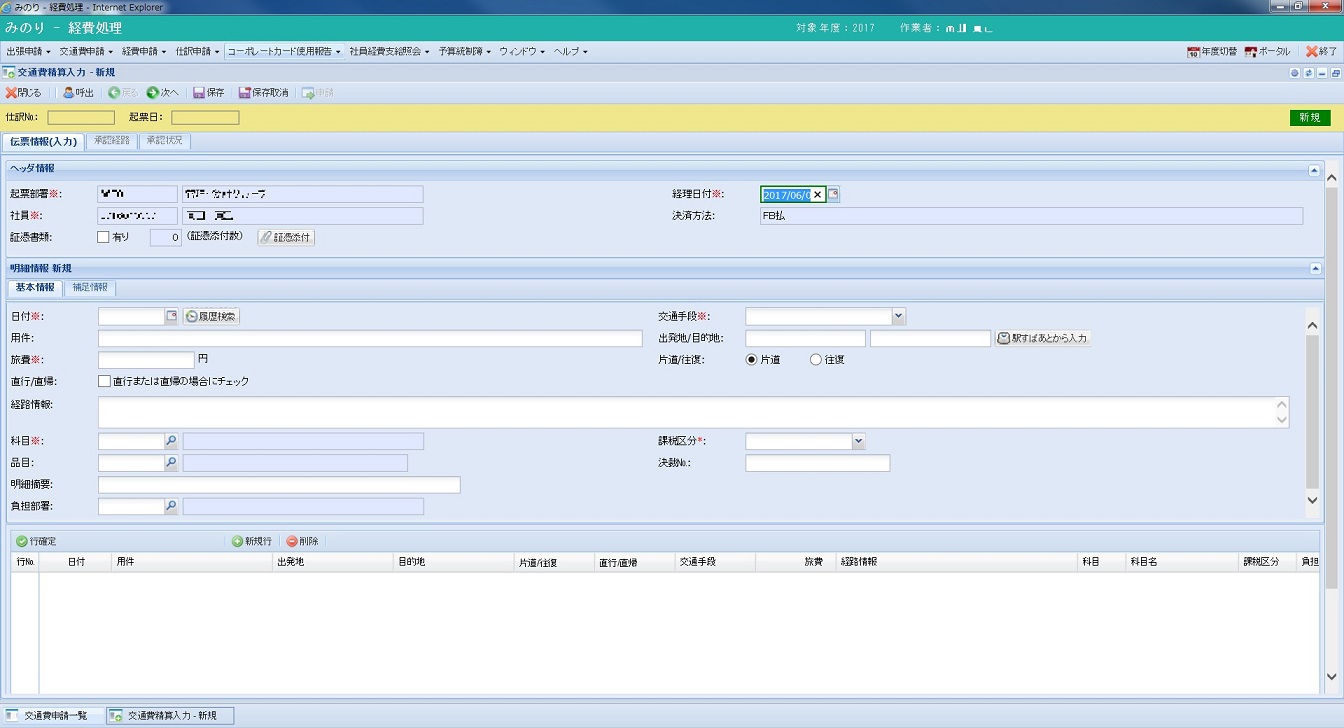
Task: Click 駅すぱあとから入力 button
Action: pyautogui.click(x=1043, y=338)
